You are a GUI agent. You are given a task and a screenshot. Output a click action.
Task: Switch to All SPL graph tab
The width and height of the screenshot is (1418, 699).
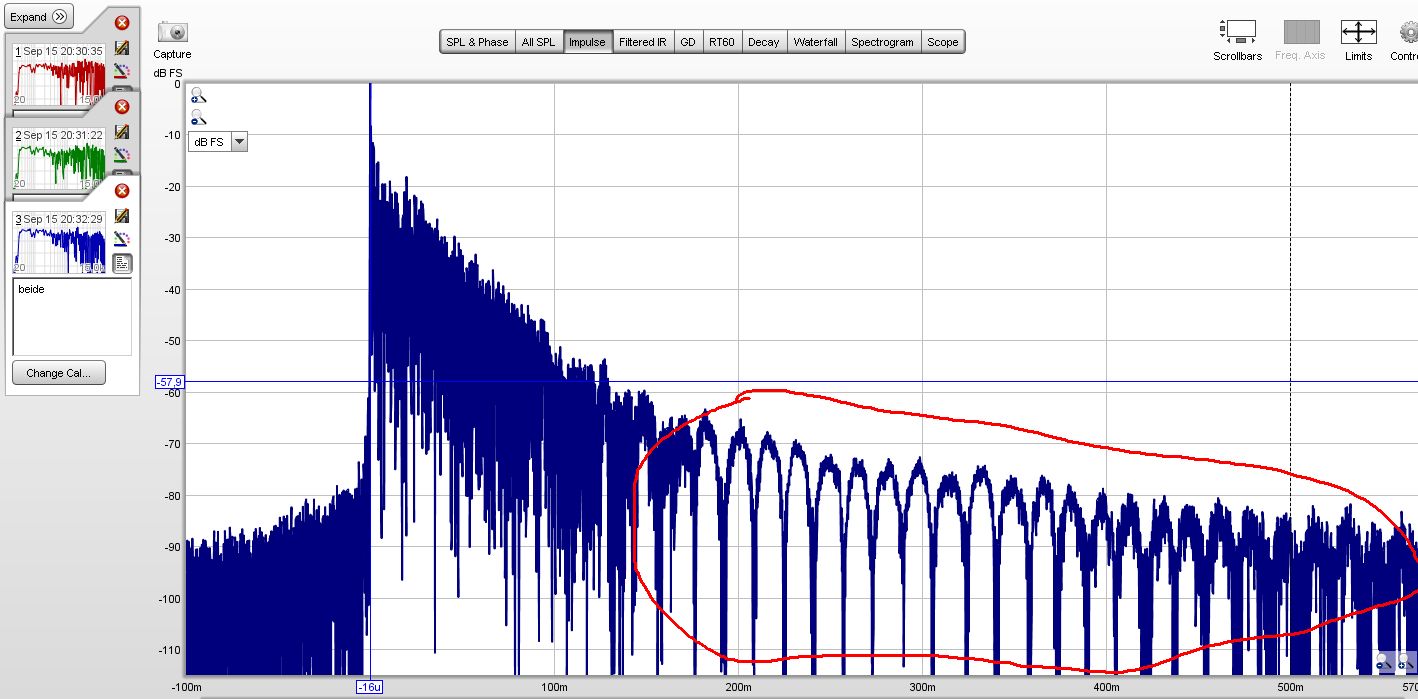point(538,42)
